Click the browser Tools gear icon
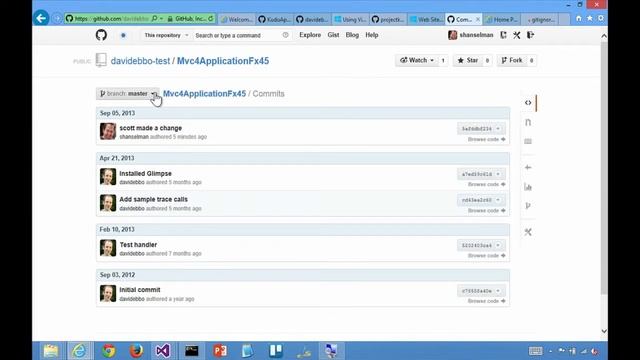This screenshot has width=640, height=360. point(601,18)
